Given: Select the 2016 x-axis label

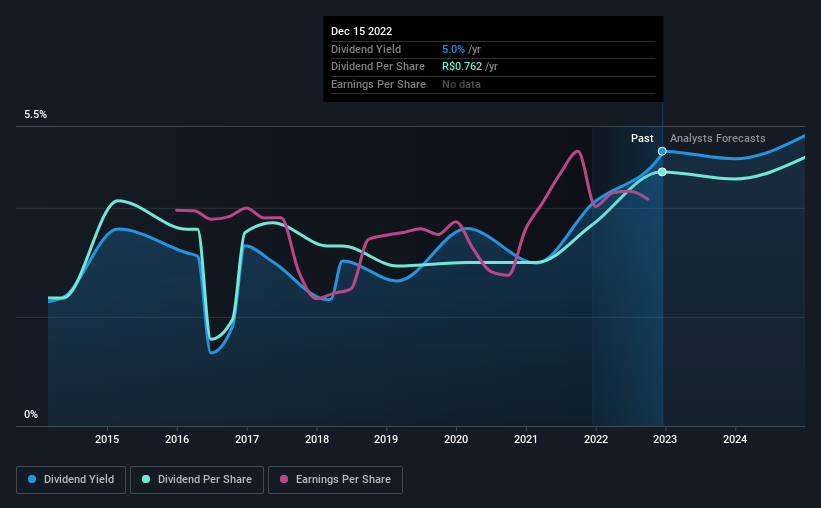Looking at the screenshot, I should (177, 439).
